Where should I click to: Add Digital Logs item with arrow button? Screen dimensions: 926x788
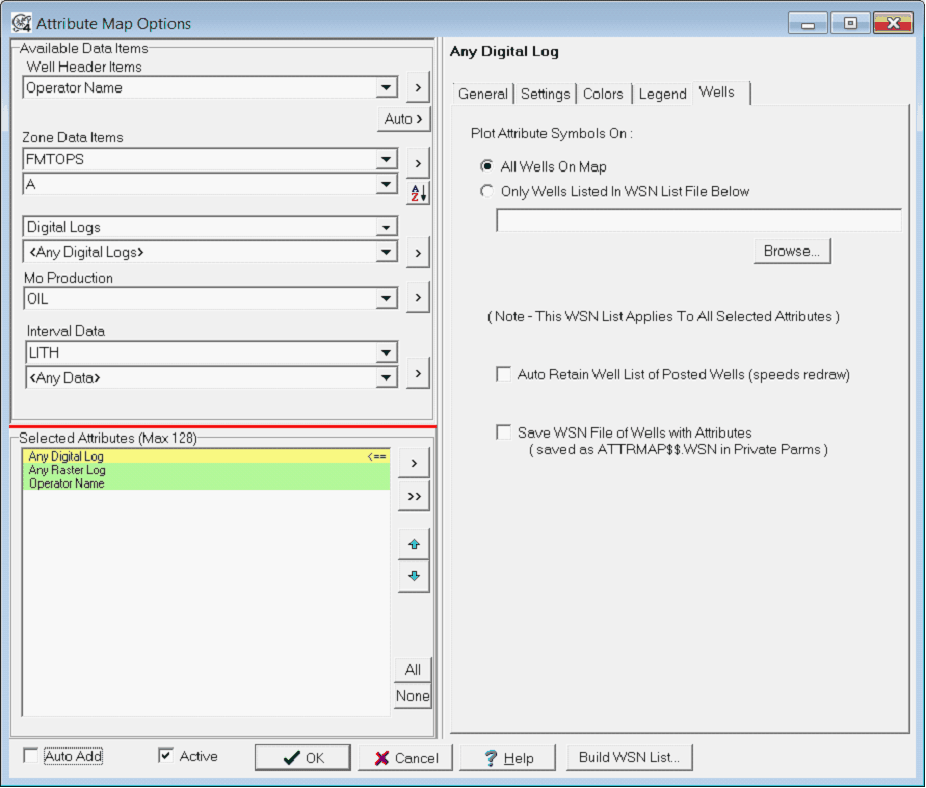(417, 253)
